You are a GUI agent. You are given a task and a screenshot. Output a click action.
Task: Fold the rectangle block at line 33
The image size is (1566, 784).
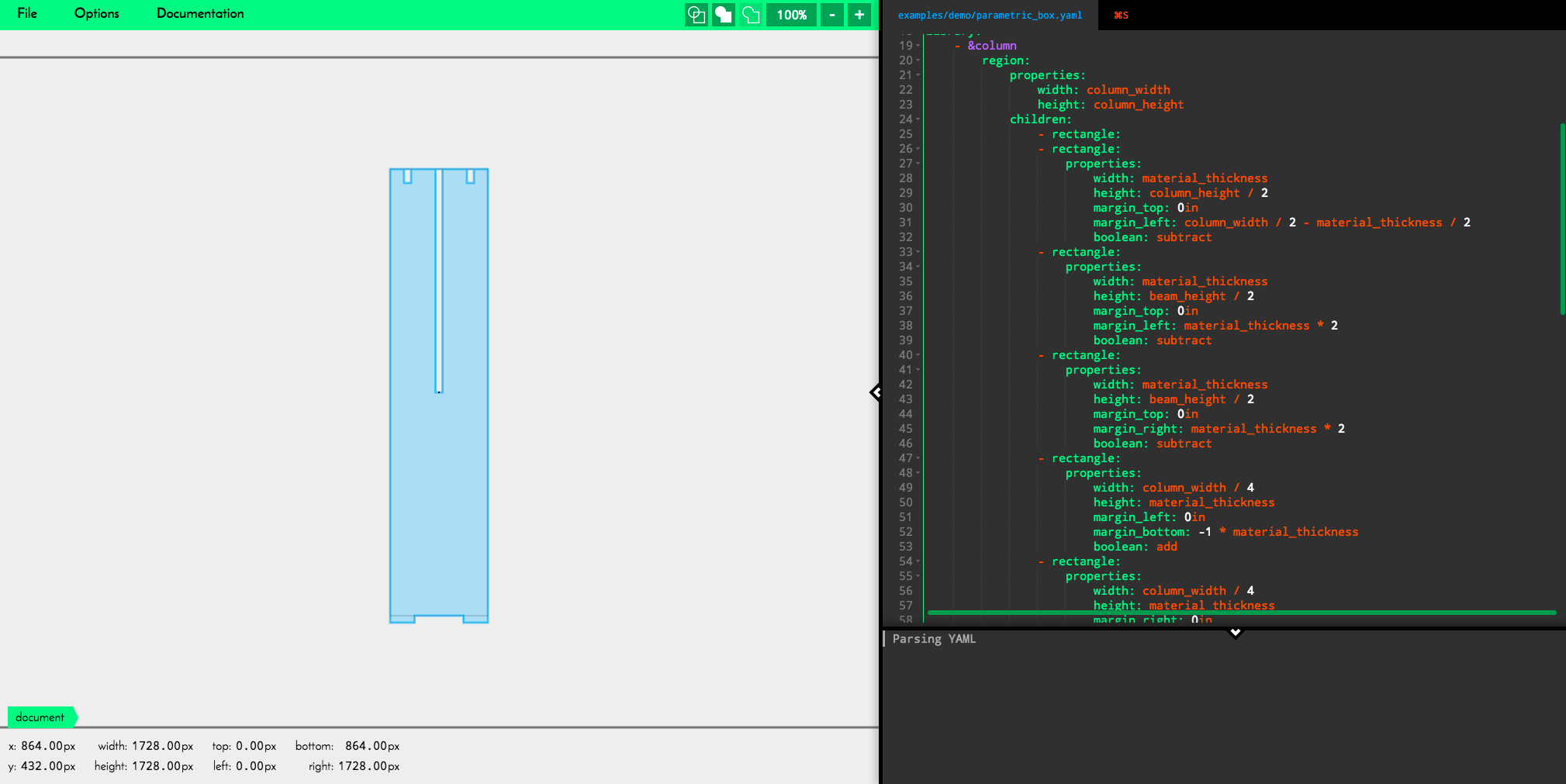918,252
